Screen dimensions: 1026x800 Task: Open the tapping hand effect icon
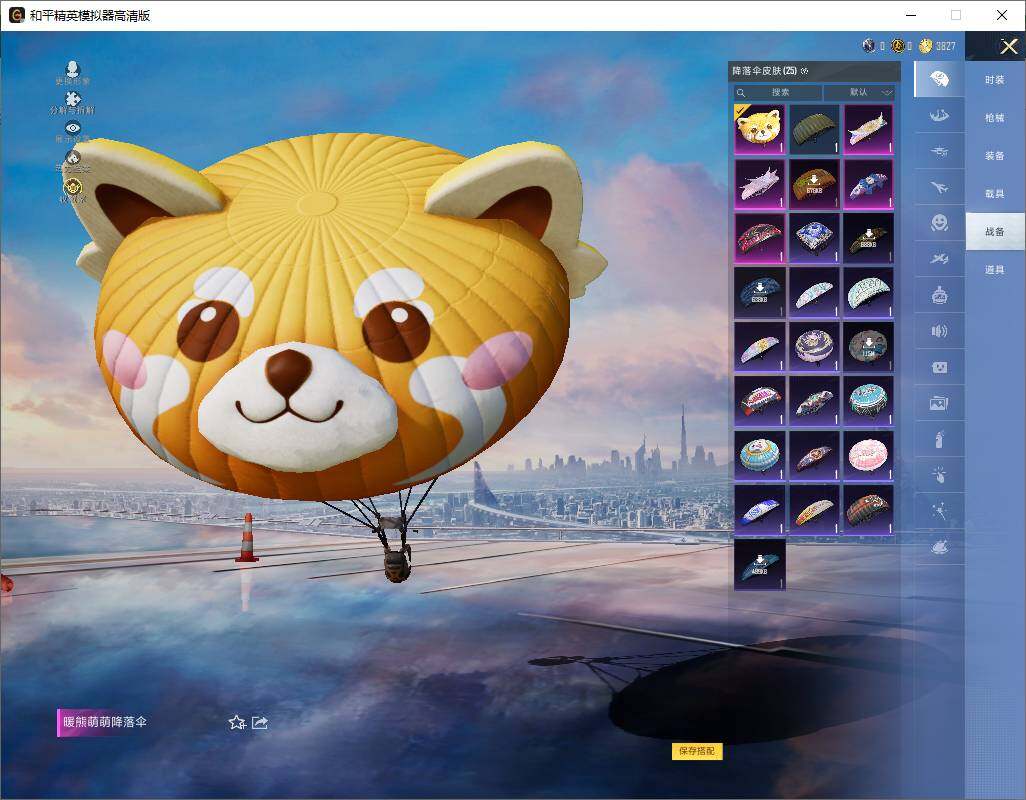pos(939,475)
